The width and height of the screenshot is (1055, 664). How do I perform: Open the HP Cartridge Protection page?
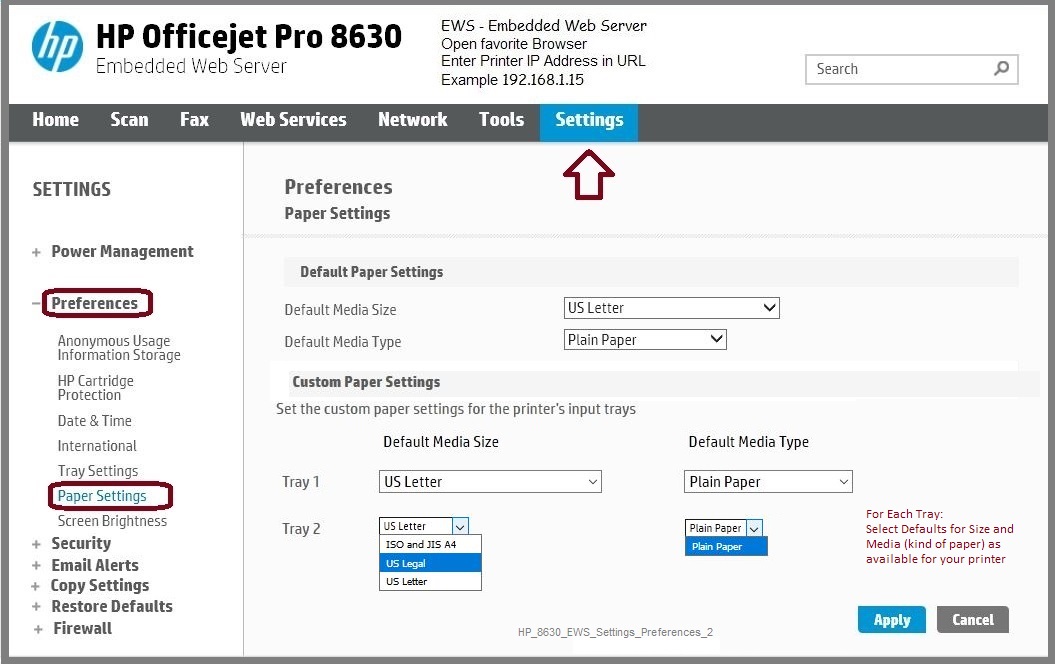(x=96, y=388)
